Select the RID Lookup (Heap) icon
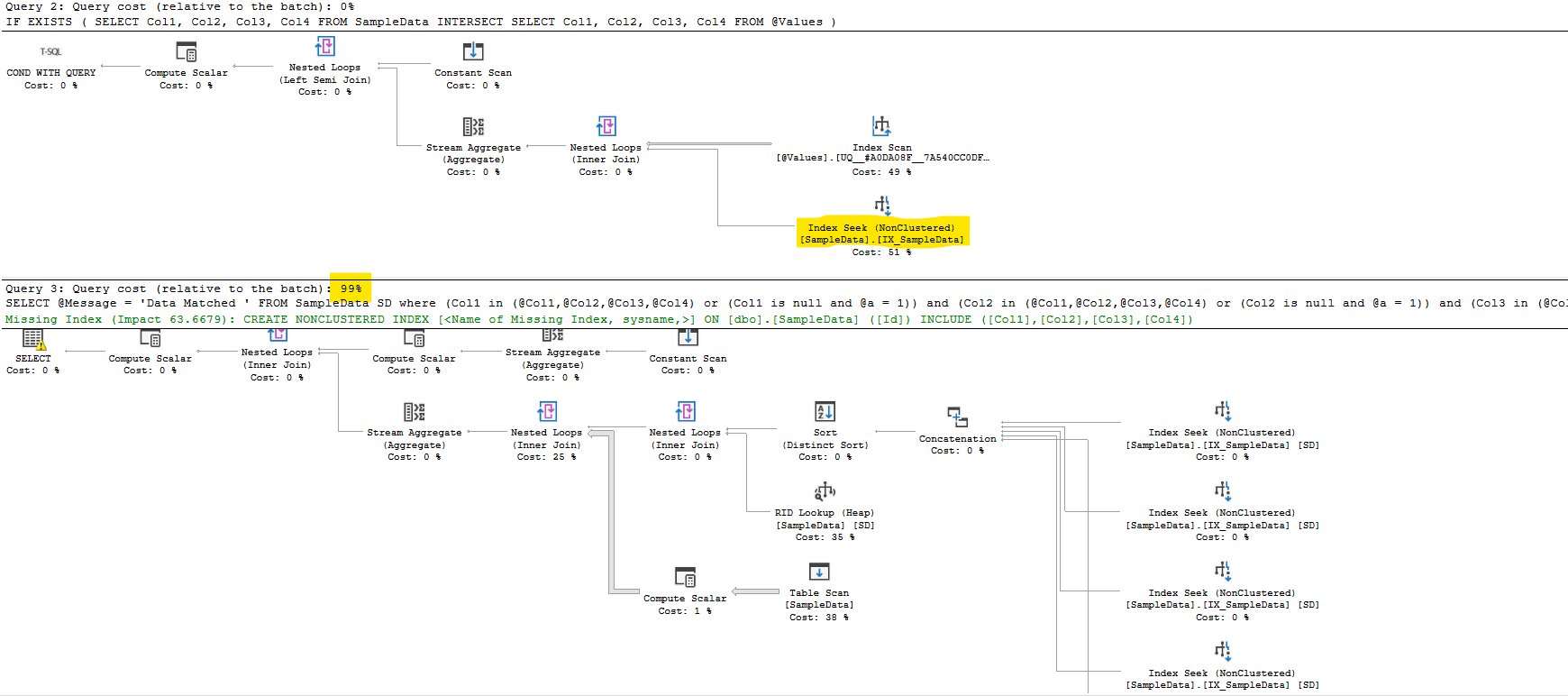The width and height of the screenshot is (1568, 696). tap(825, 491)
